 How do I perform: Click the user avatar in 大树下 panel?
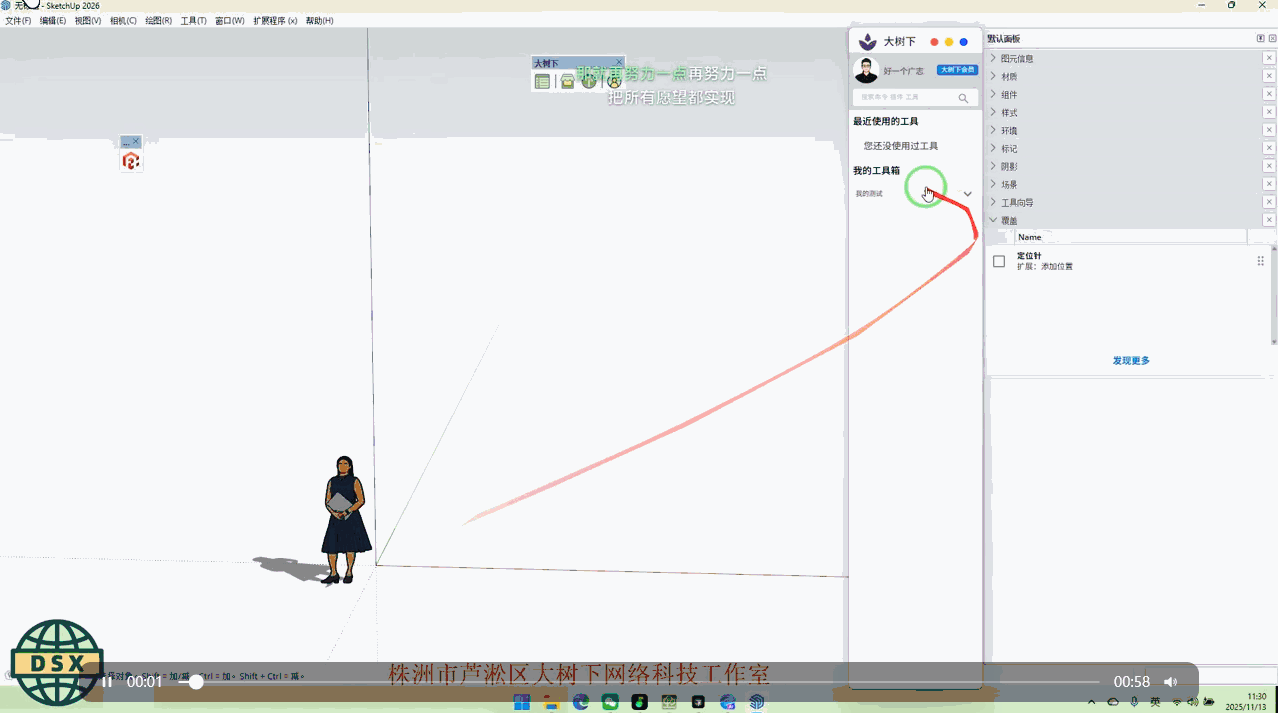tap(866, 71)
